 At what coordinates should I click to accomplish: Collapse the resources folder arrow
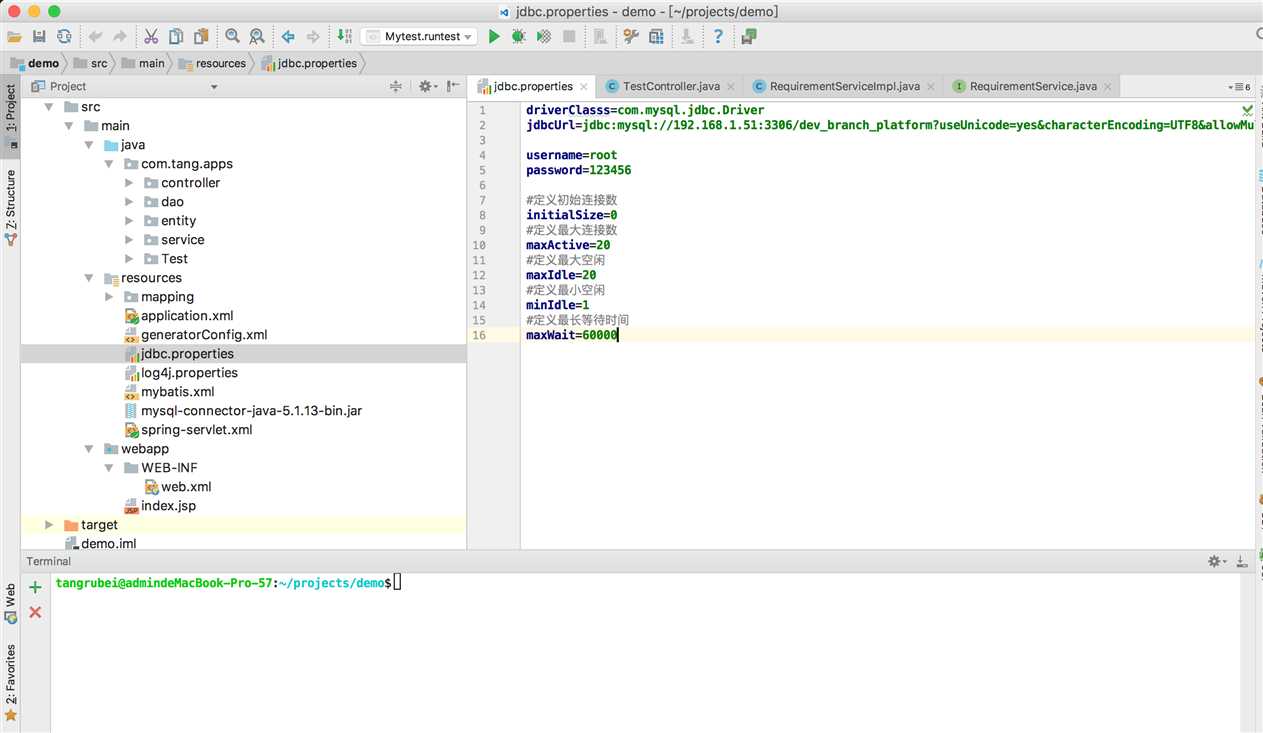(x=89, y=278)
